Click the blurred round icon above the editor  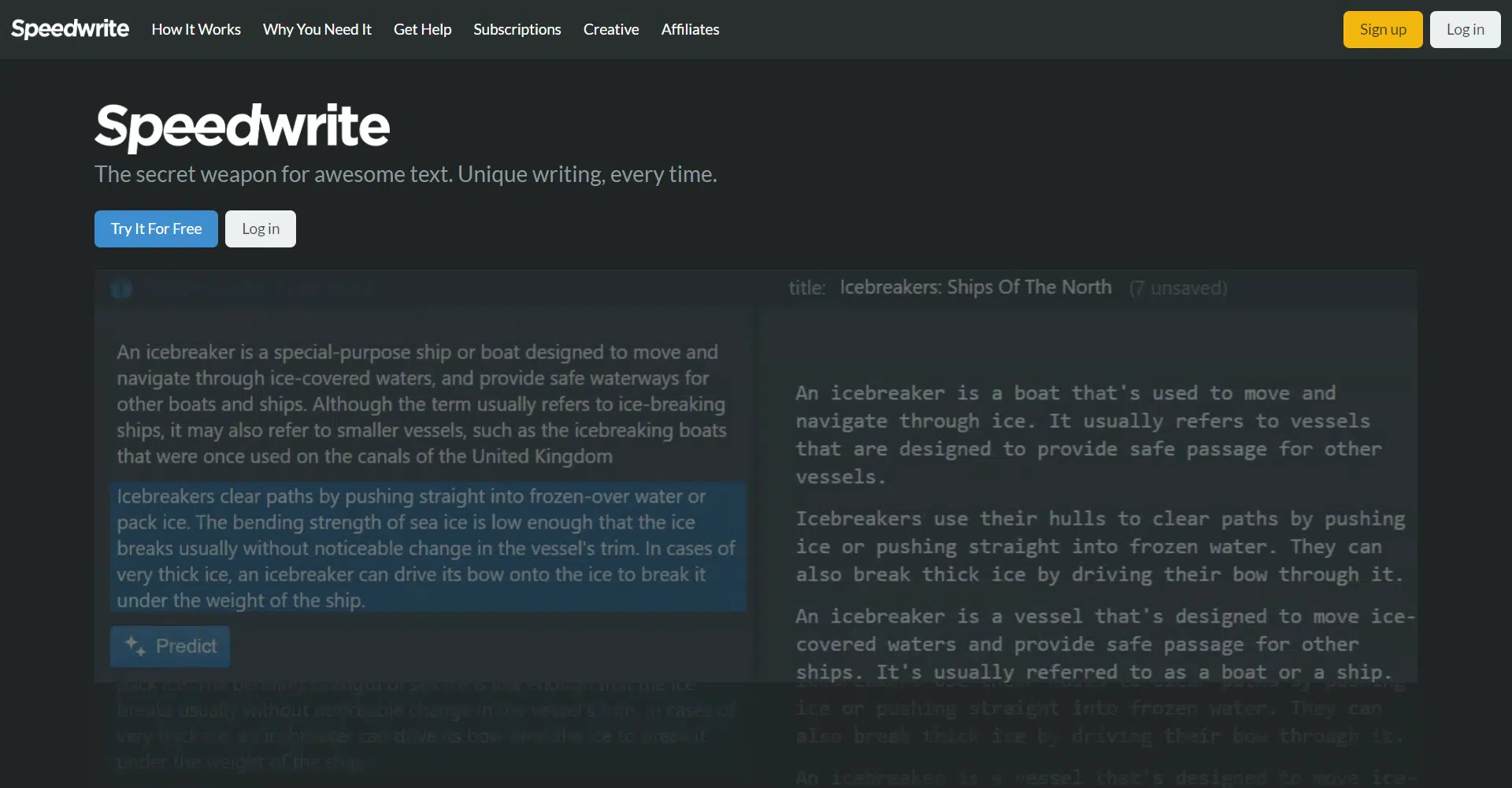click(x=121, y=288)
